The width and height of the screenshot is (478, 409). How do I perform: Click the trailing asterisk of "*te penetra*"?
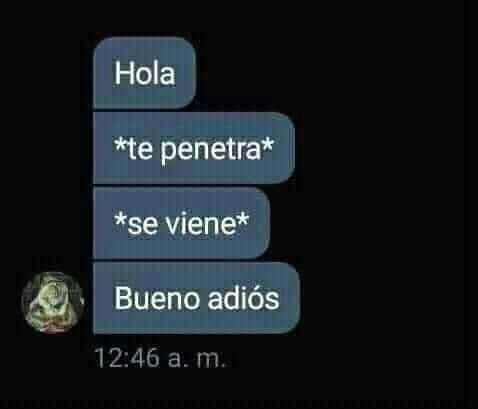point(267,144)
